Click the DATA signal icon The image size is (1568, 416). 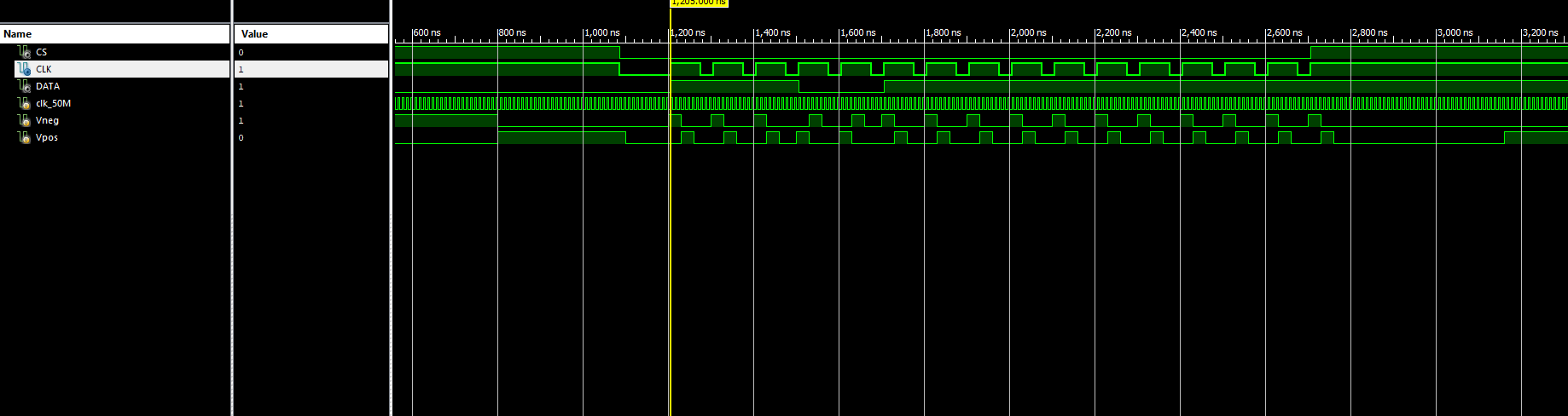coord(24,86)
